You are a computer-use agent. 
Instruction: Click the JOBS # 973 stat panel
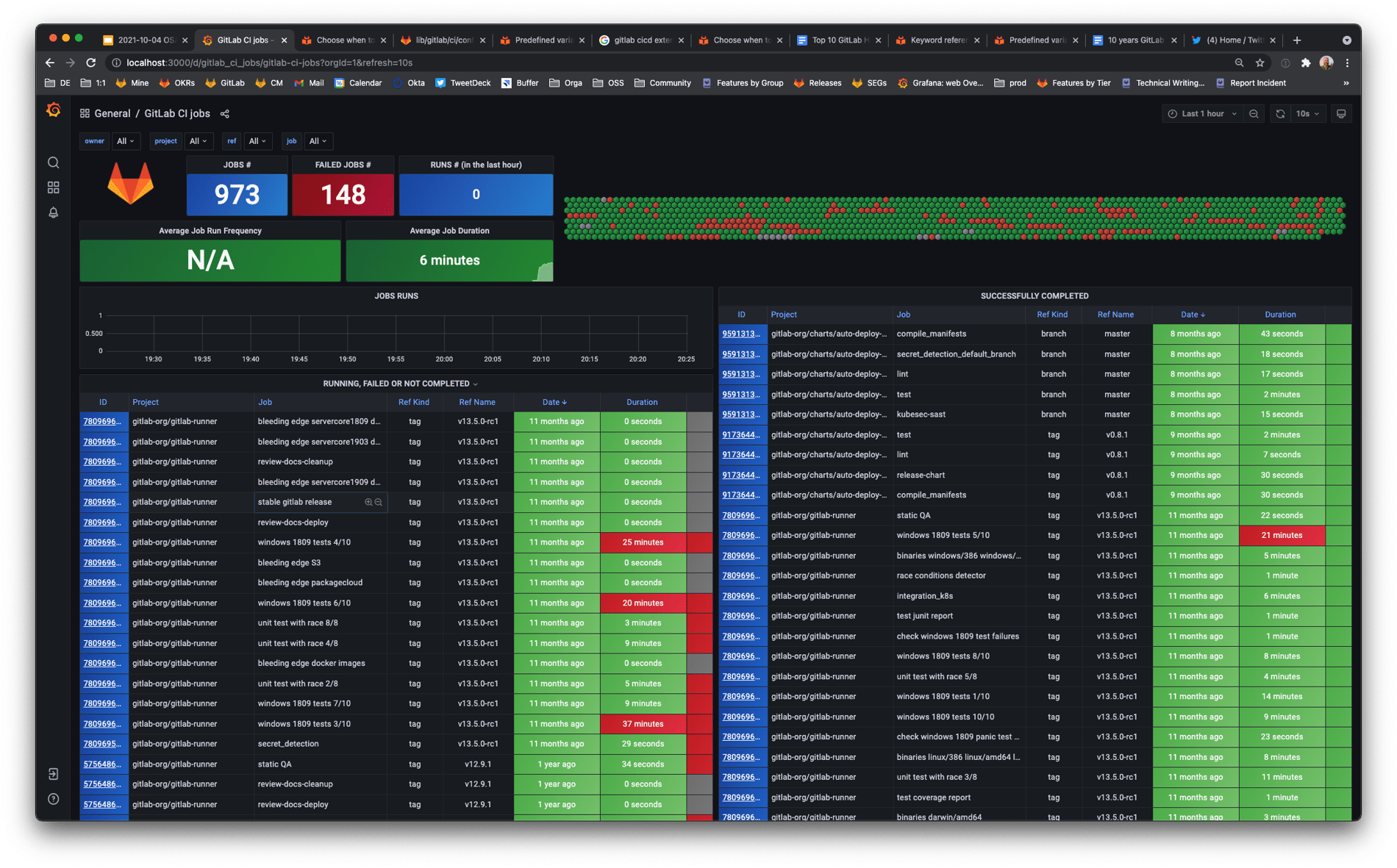click(237, 187)
